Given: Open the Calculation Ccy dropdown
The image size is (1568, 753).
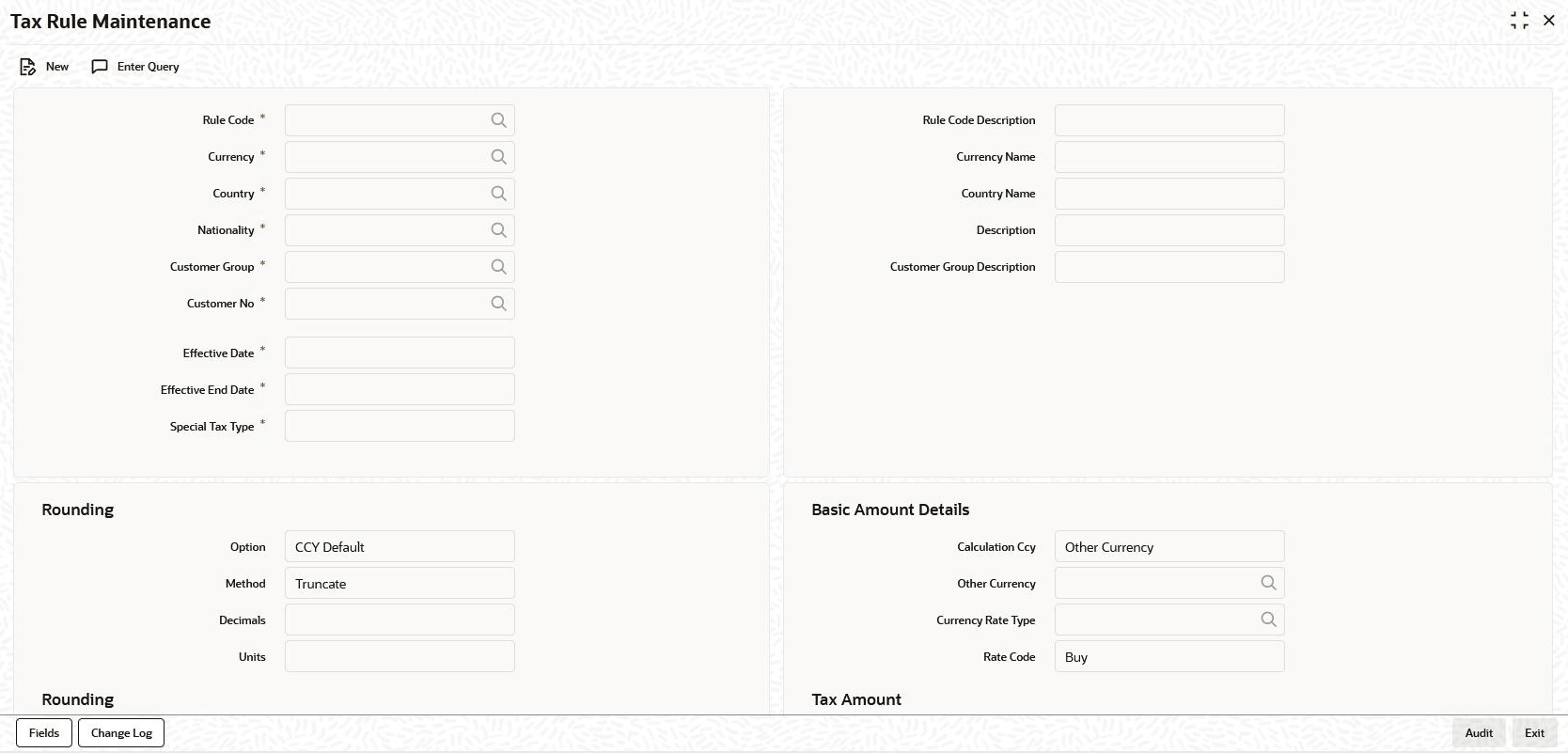Looking at the screenshot, I should click(x=1169, y=547).
